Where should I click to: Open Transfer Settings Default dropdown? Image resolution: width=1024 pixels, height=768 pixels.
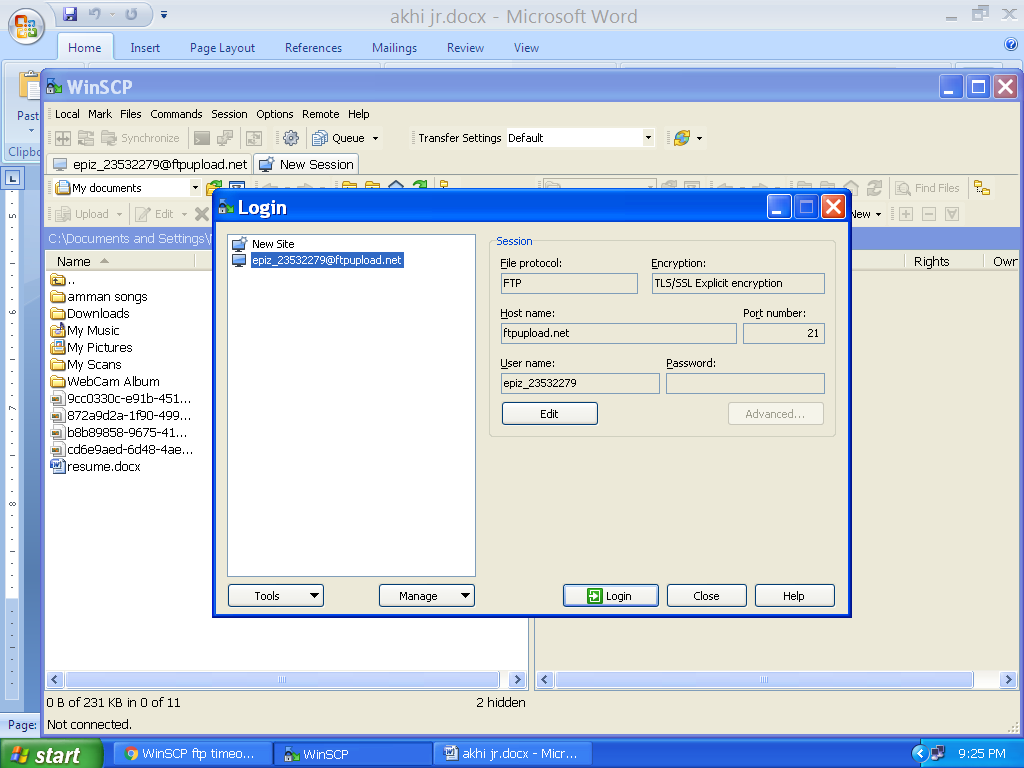[648, 138]
